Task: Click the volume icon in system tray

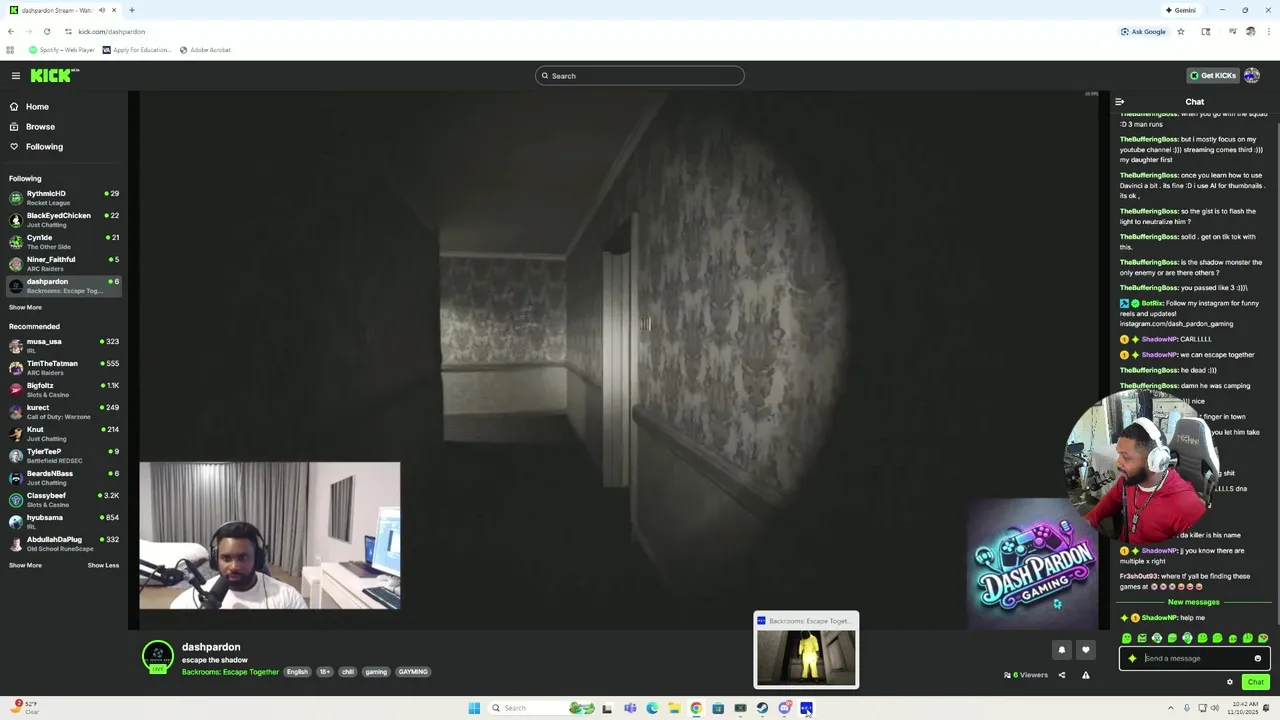Action: [1214, 708]
